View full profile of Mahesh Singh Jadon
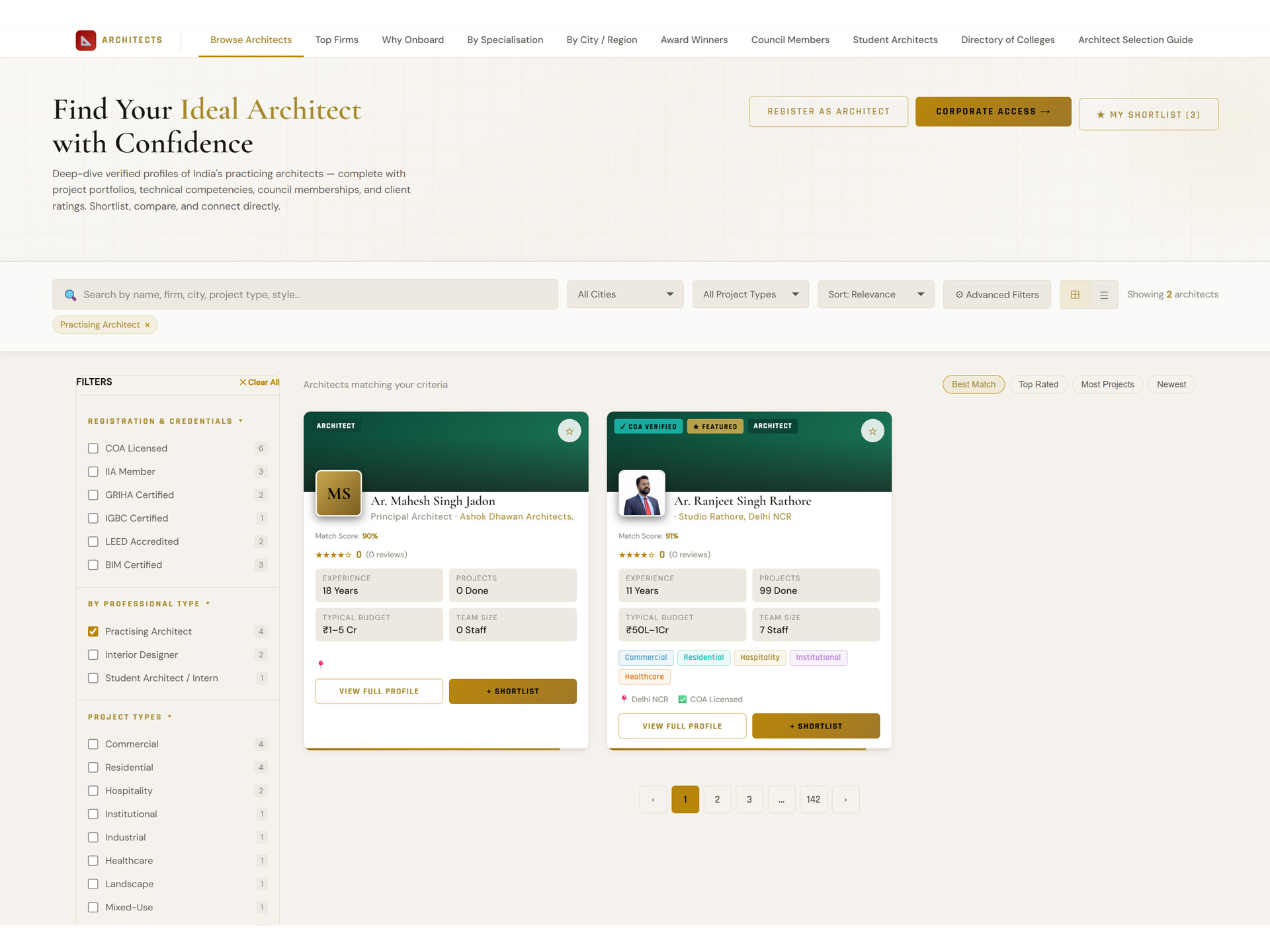 tap(379, 691)
